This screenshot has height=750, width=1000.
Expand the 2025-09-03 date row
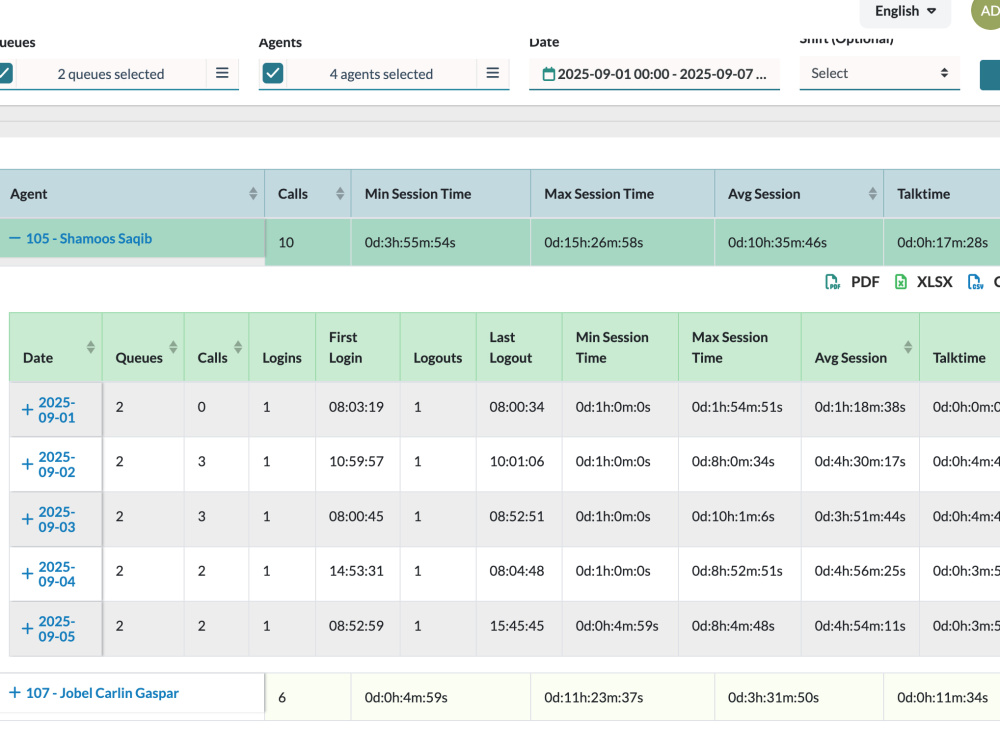click(27, 519)
